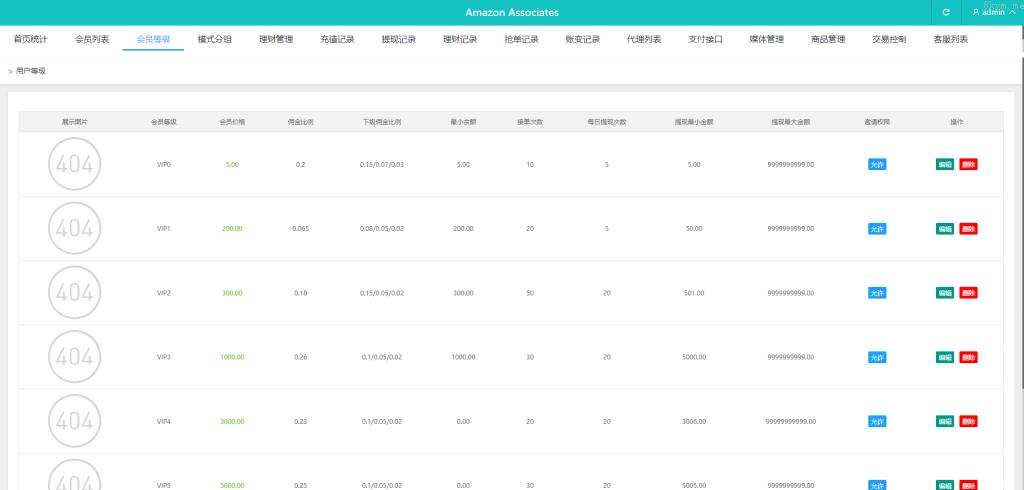Image resolution: width=1024 pixels, height=490 pixels.
Task: Toggle the 允许 invite permission for VIP2
Action: [877, 293]
